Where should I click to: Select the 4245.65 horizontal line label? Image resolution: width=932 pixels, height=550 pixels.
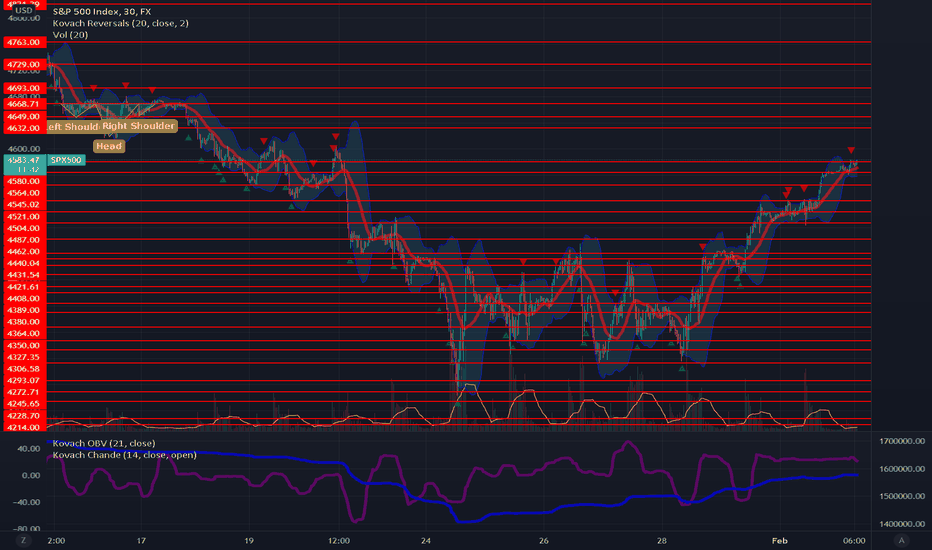point(24,404)
